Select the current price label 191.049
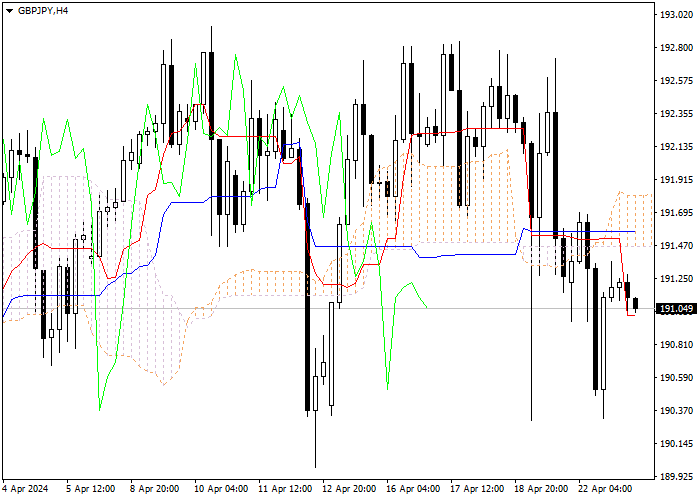This screenshot has width=700, height=500. pyautogui.click(x=676, y=309)
